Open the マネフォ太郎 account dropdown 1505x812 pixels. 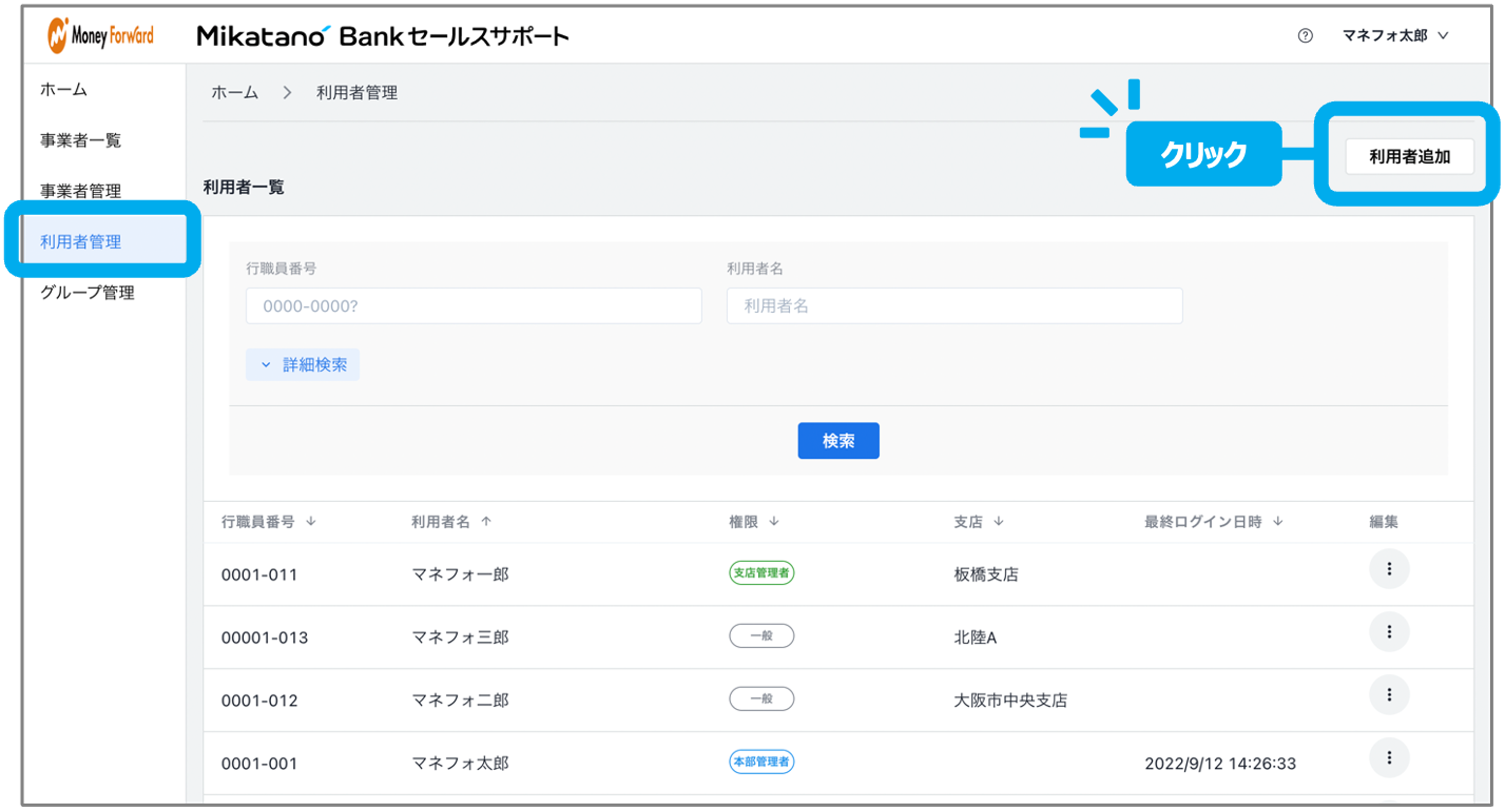pos(1395,36)
